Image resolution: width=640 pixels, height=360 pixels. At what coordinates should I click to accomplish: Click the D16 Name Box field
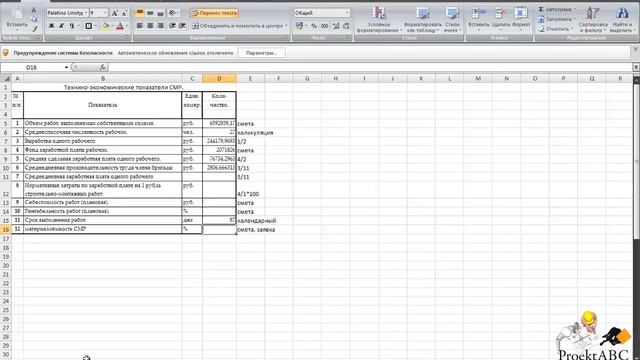32,67
